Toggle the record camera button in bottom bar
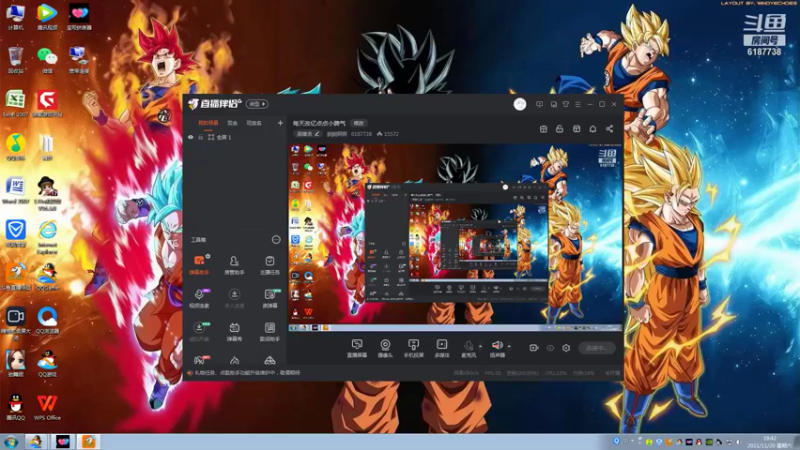The width and height of the screenshot is (800, 450). pos(534,348)
